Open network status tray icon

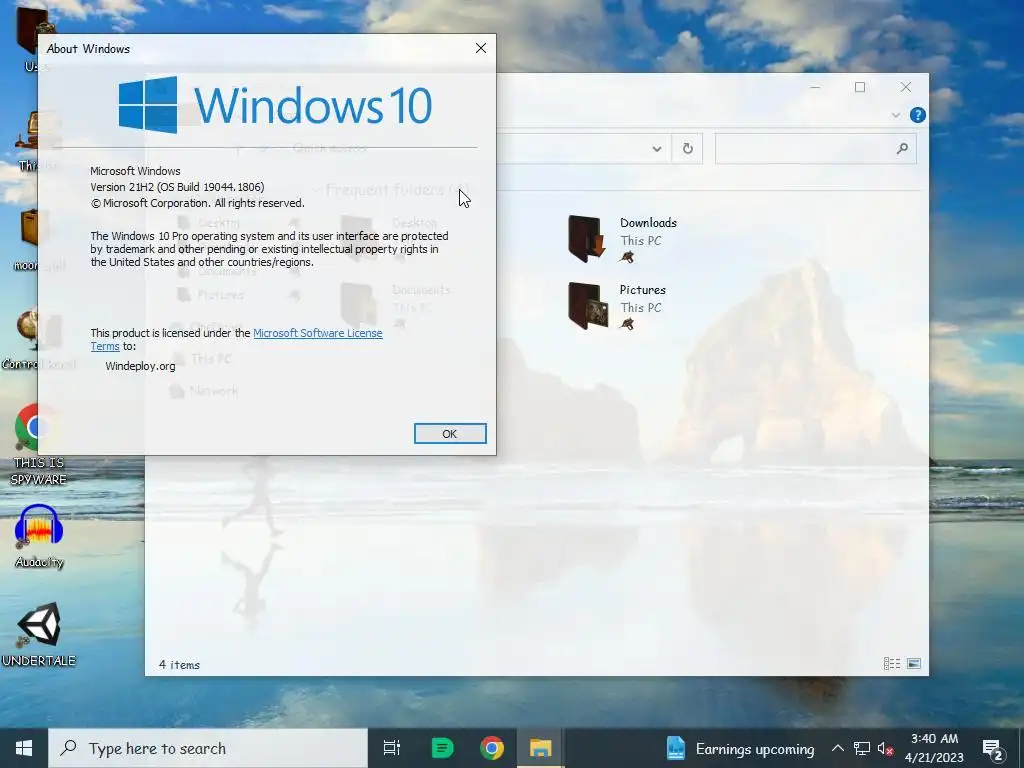[861, 748]
